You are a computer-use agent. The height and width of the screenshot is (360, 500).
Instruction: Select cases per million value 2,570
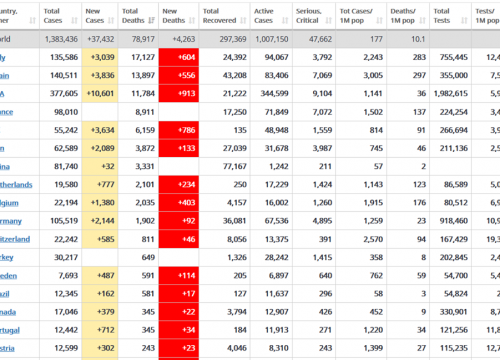(x=373, y=239)
